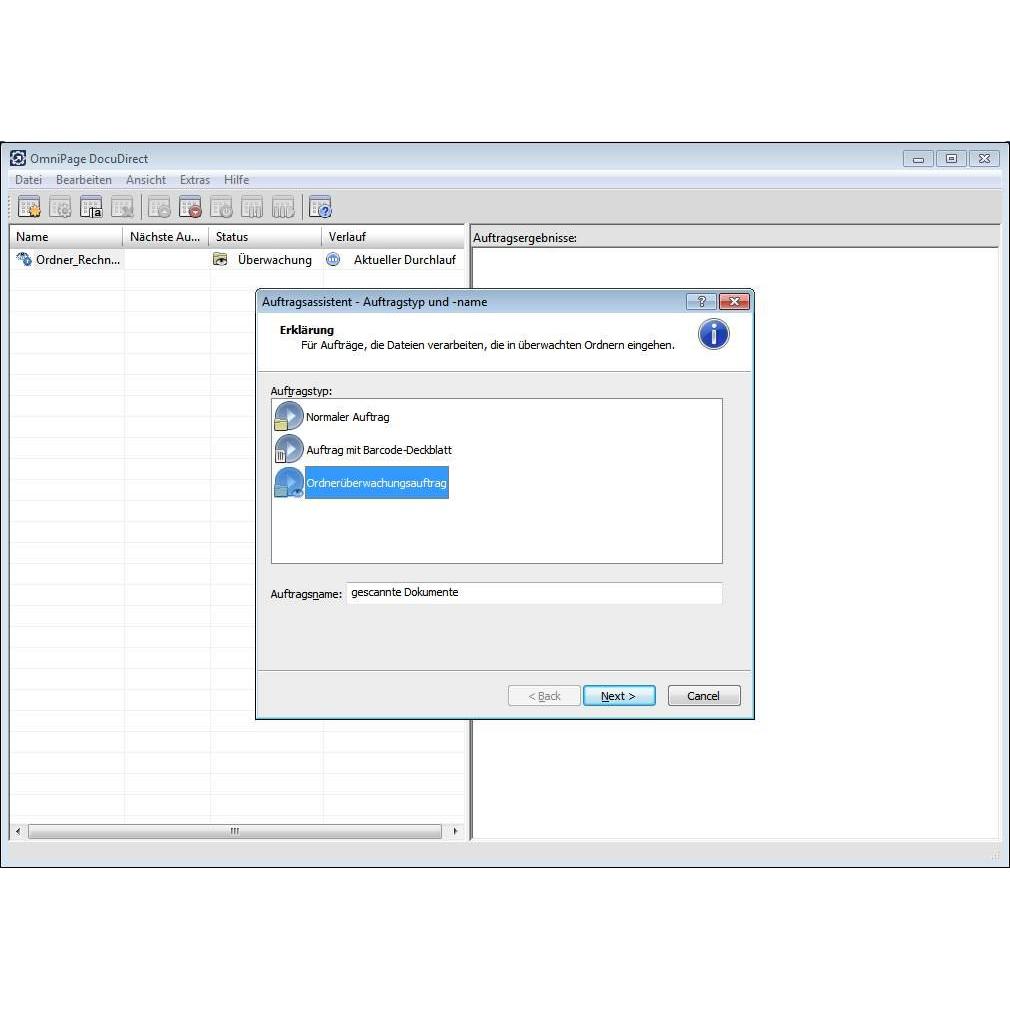
Task: Click the Next button
Action: pos(619,696)
